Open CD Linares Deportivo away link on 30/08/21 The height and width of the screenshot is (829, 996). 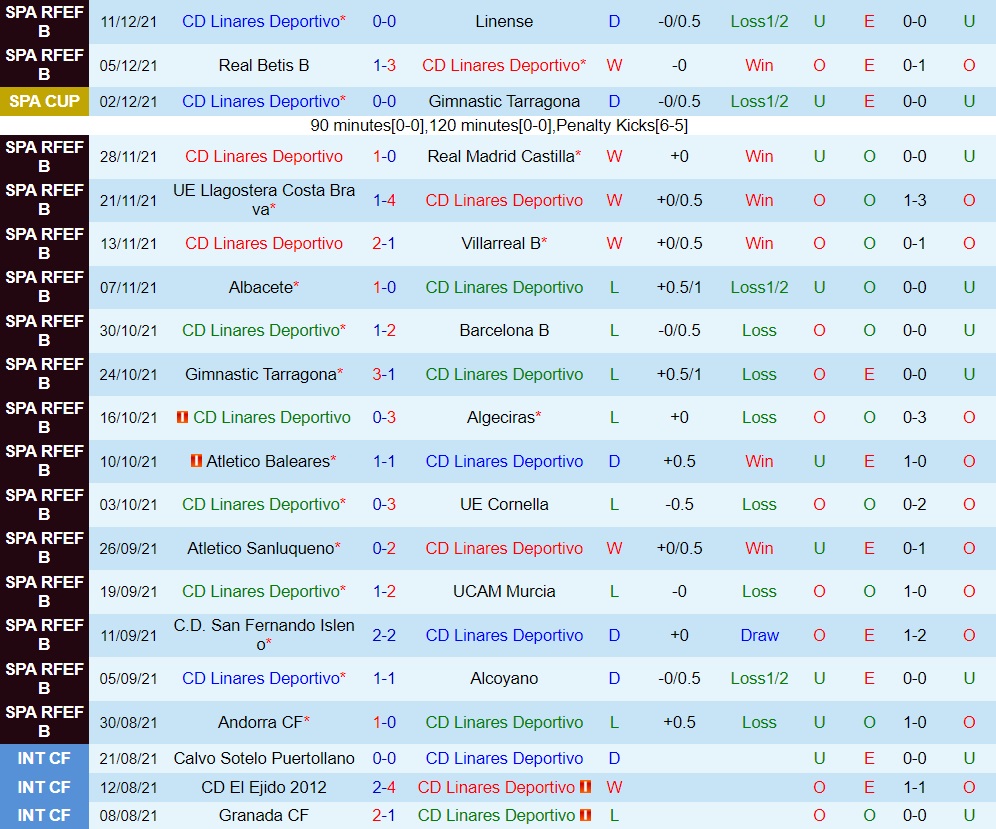[504, 722]
